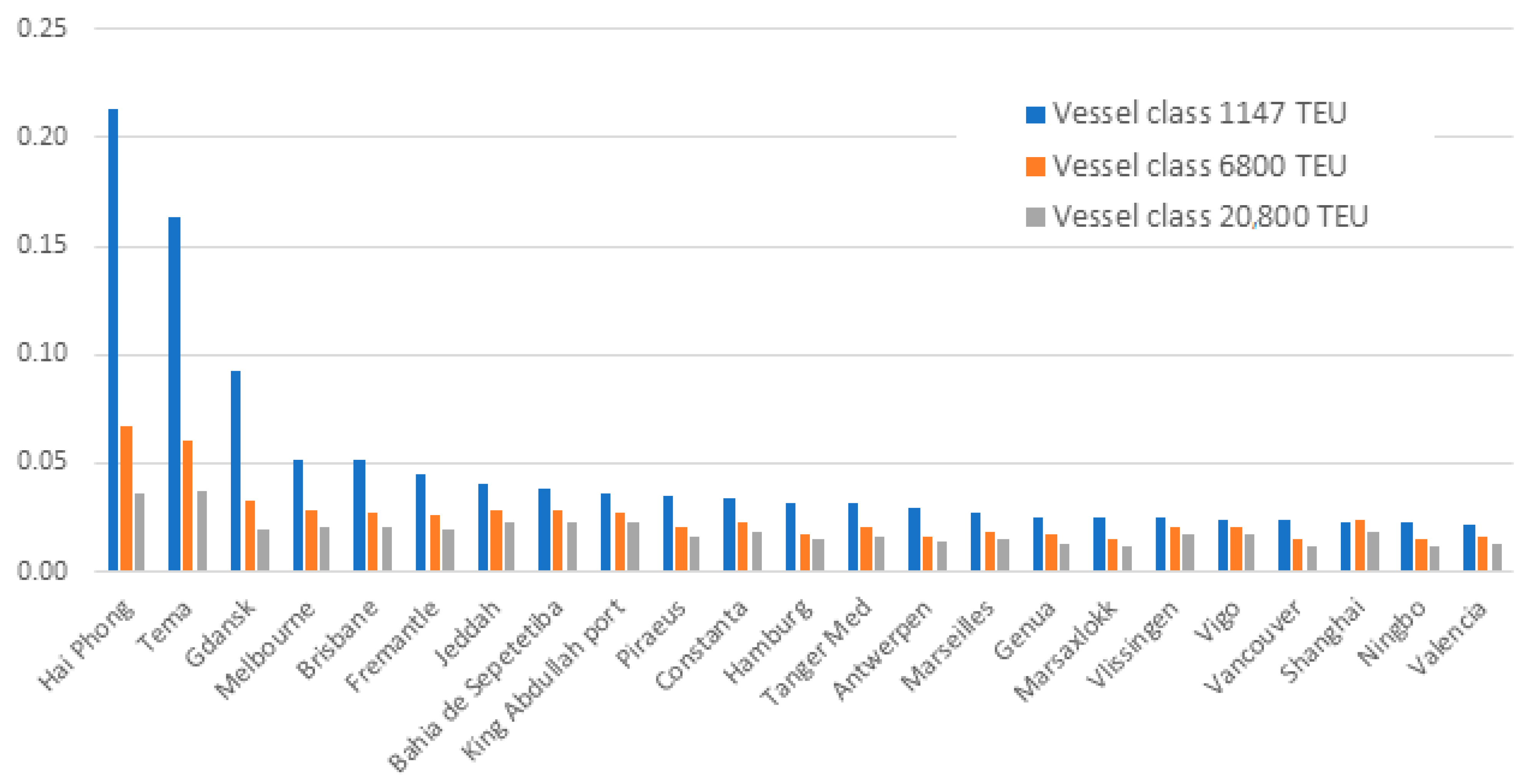The image size is (1526, 784).
Task: Click the gray legend swatch for 20,800 TEU
Action: point(1035,217)
